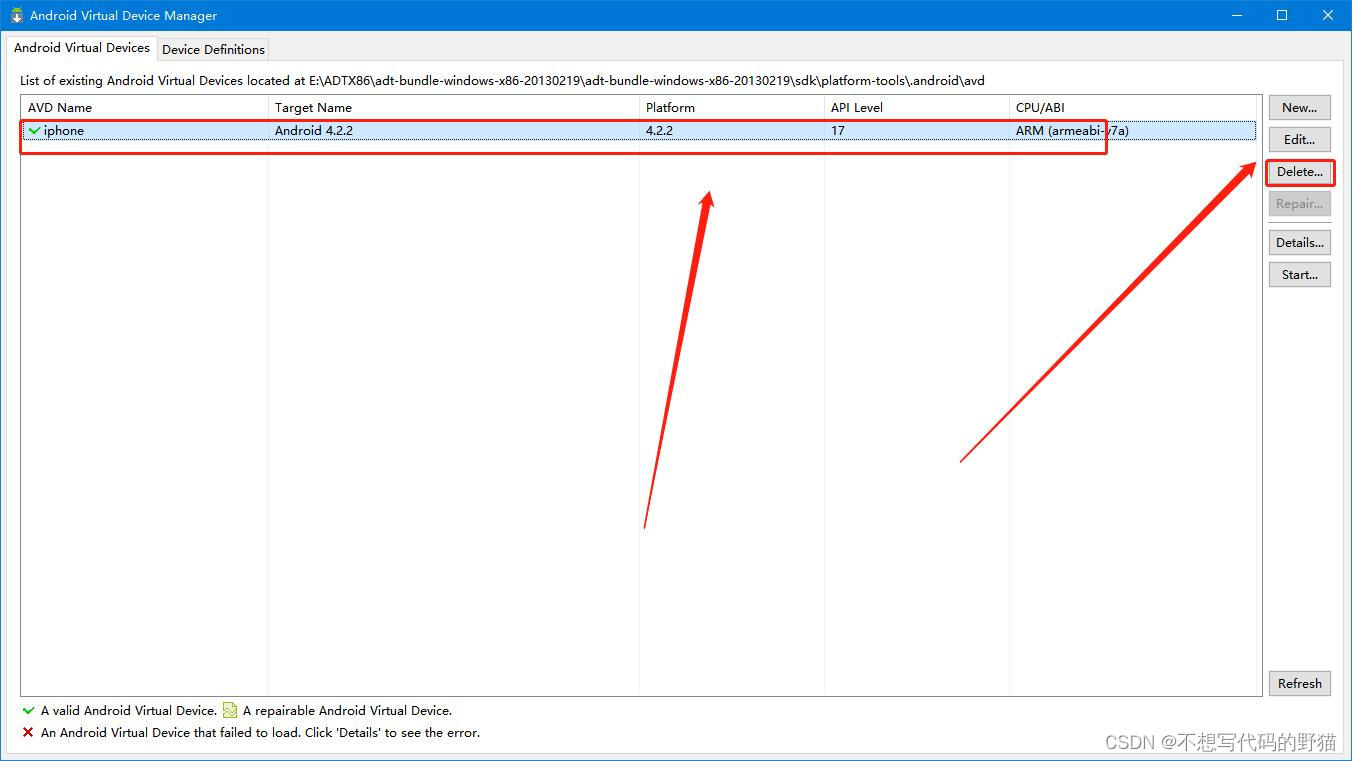The image size is (1352, 761).
Task: Click the red X failed-to-load legend icon
Action: pyautogui.click(x=29, y=733)
